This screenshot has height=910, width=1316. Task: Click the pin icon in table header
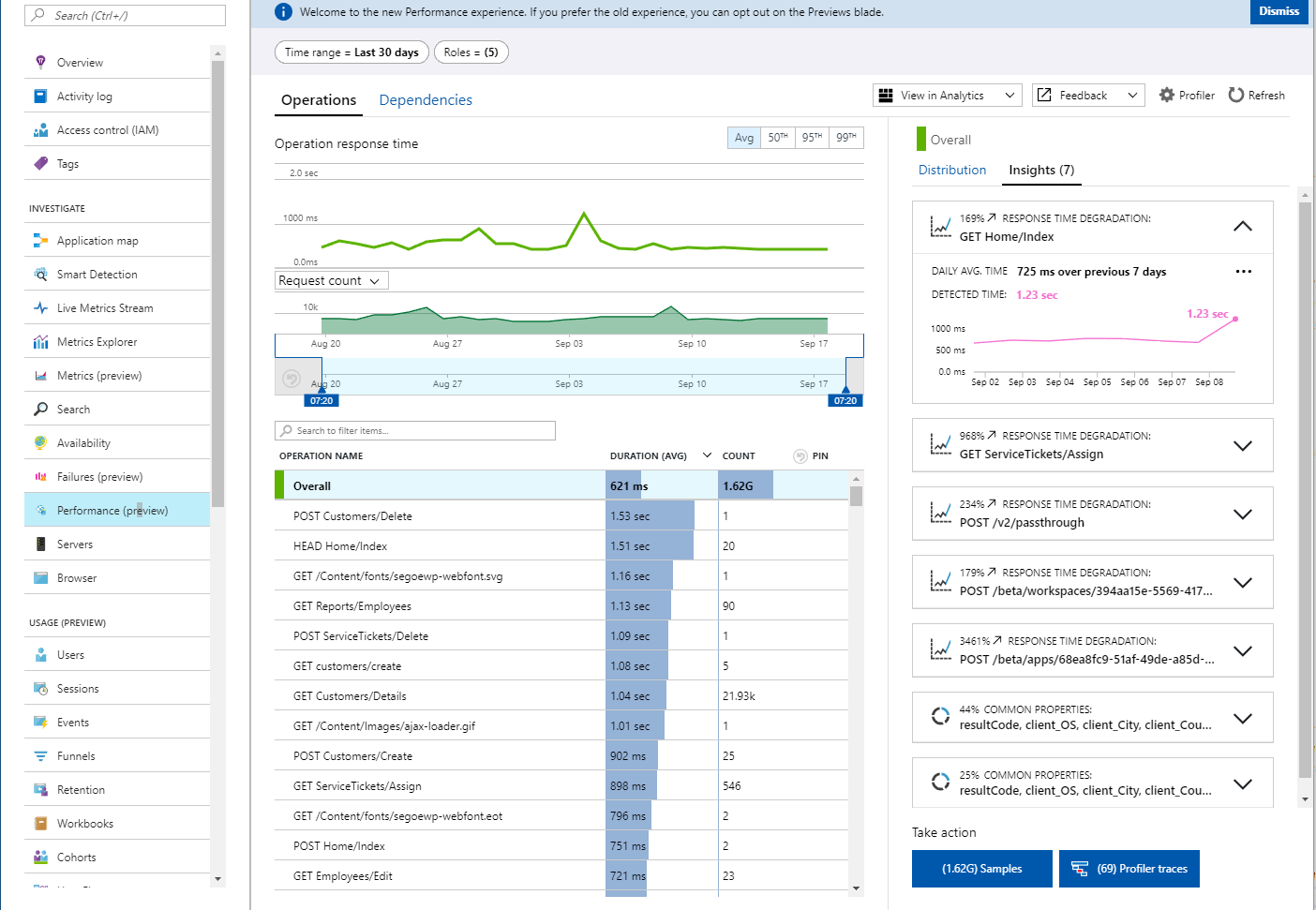point(800,456)
